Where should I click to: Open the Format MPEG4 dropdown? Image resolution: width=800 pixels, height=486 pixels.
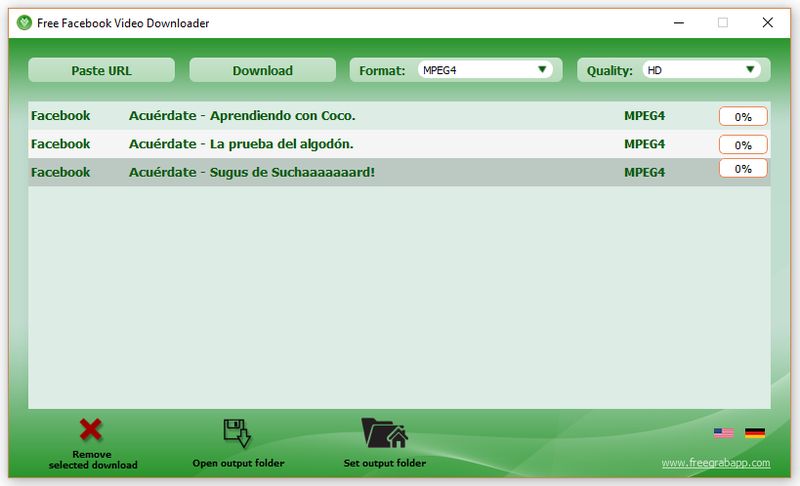point(485,70)
